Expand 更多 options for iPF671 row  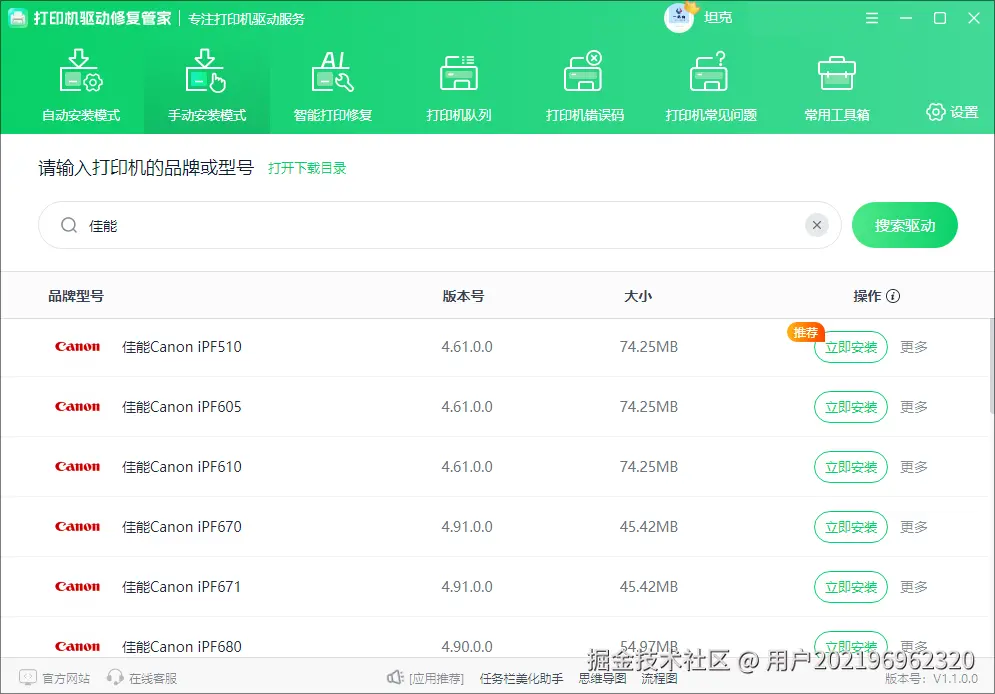[914, 587]
